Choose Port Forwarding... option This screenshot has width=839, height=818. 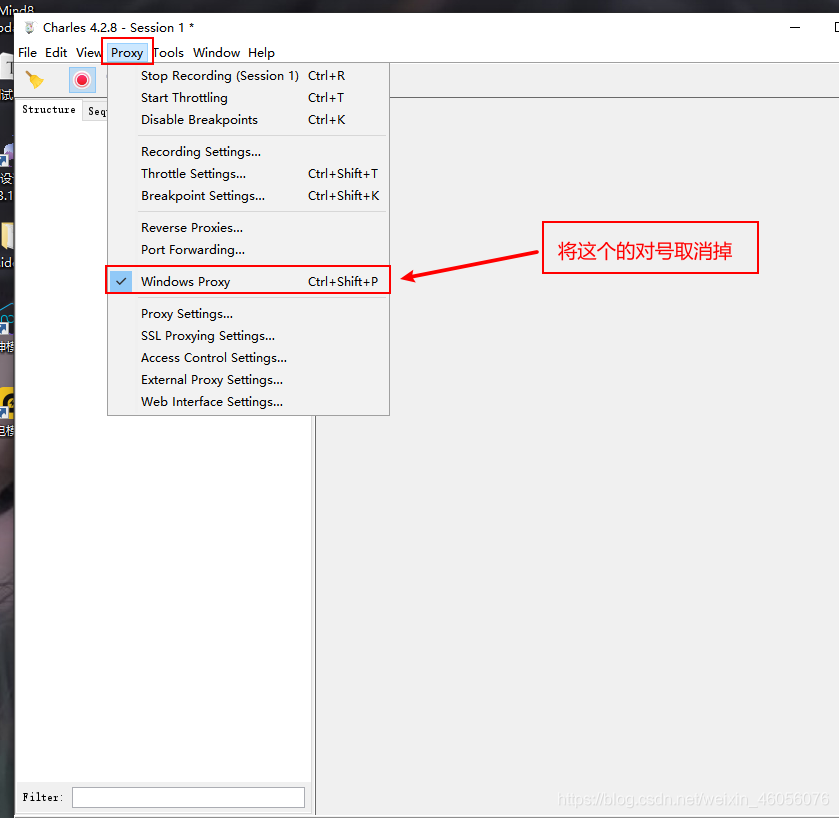[248, 250]
